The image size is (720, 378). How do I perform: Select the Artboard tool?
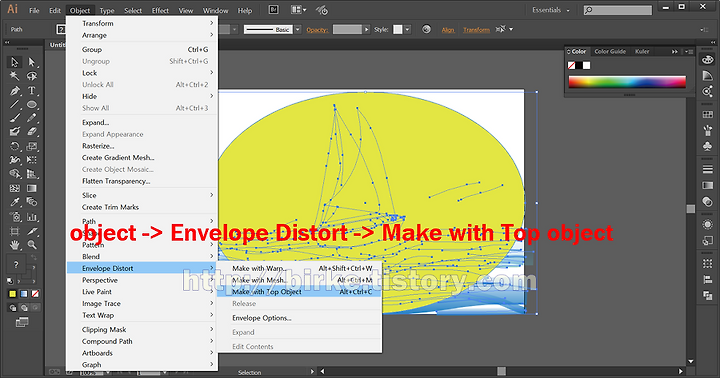click(x=15, y=231)
